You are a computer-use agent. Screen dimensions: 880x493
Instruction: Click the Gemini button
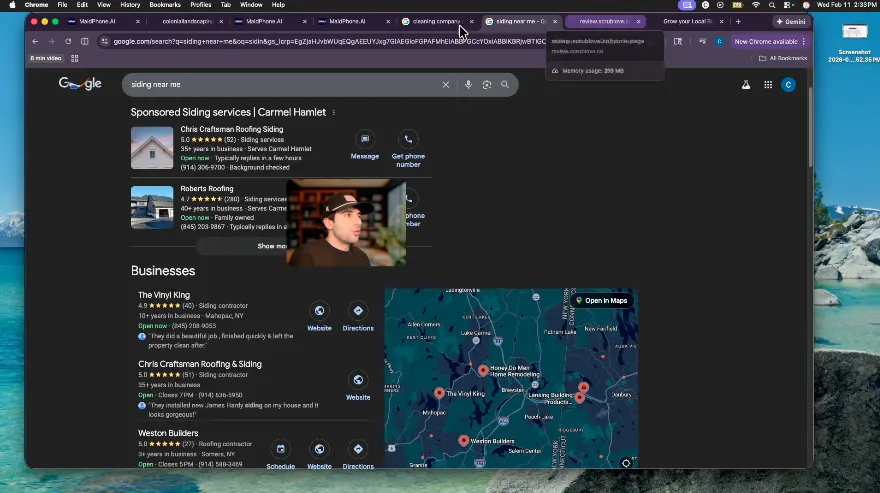click(791, 21)
